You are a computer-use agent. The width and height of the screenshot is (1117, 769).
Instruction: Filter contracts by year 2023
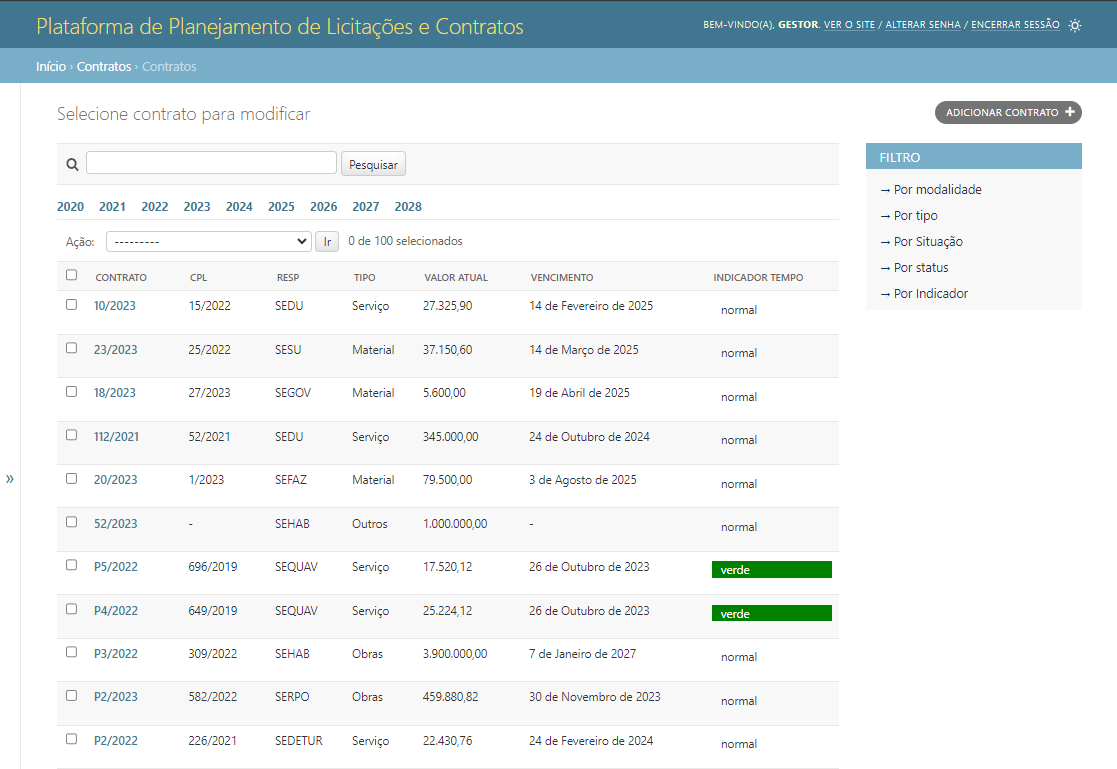point(197,207)
